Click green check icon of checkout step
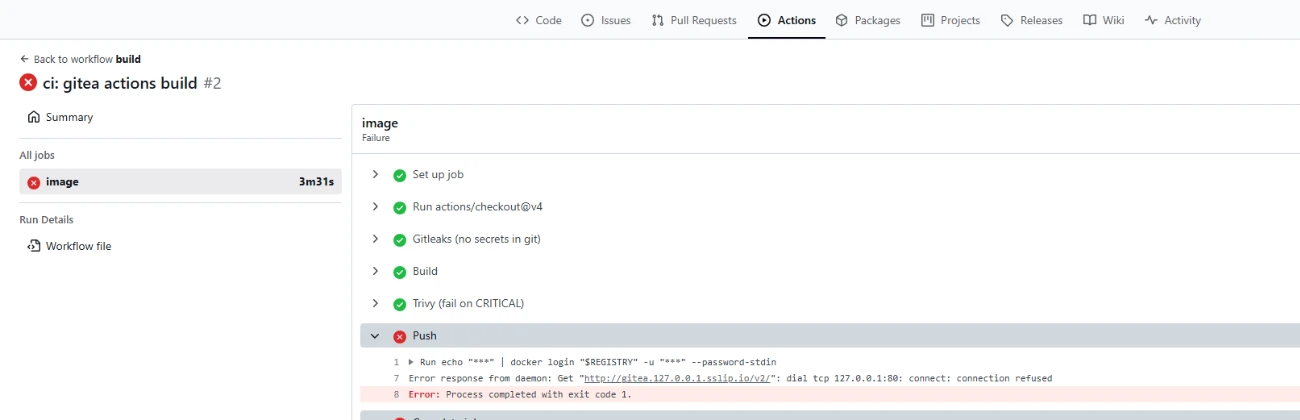This screenshot has height=420, width=1300. (x=400, y=207)
